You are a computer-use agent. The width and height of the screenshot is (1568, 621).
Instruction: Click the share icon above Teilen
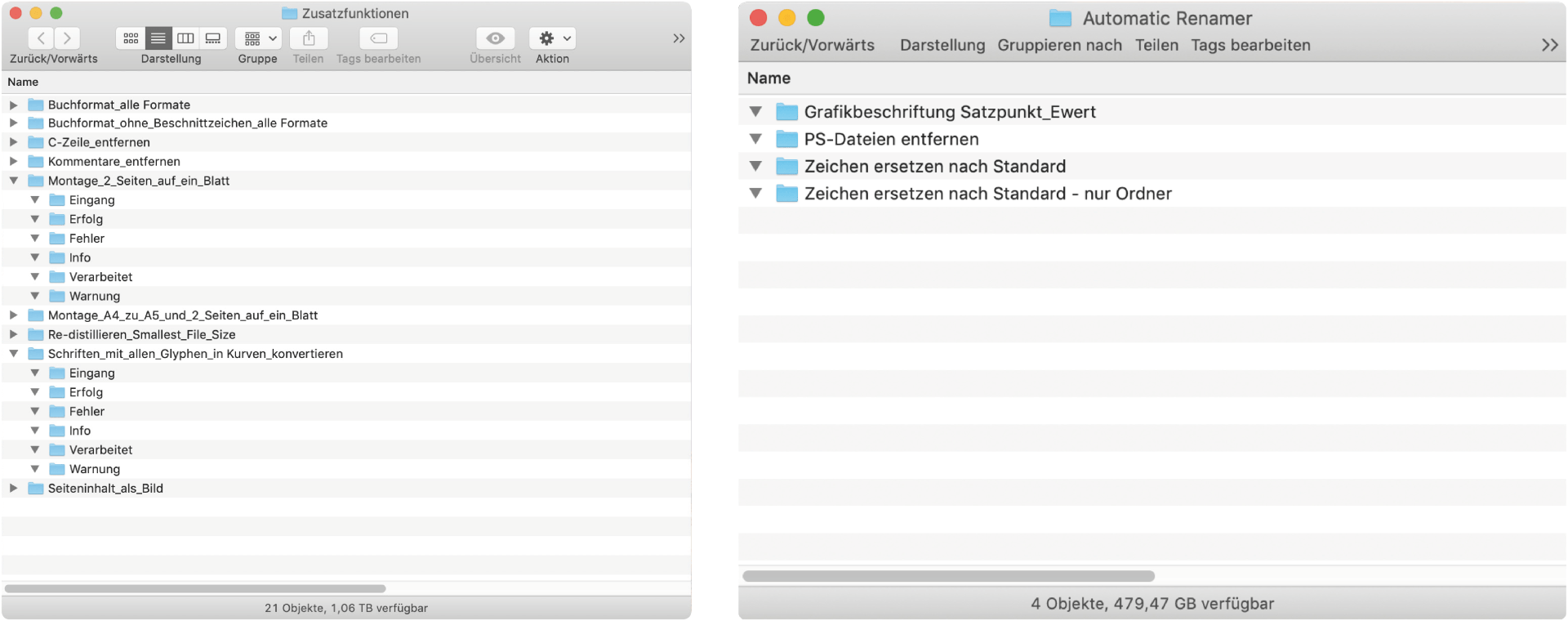tap(309, 38)
